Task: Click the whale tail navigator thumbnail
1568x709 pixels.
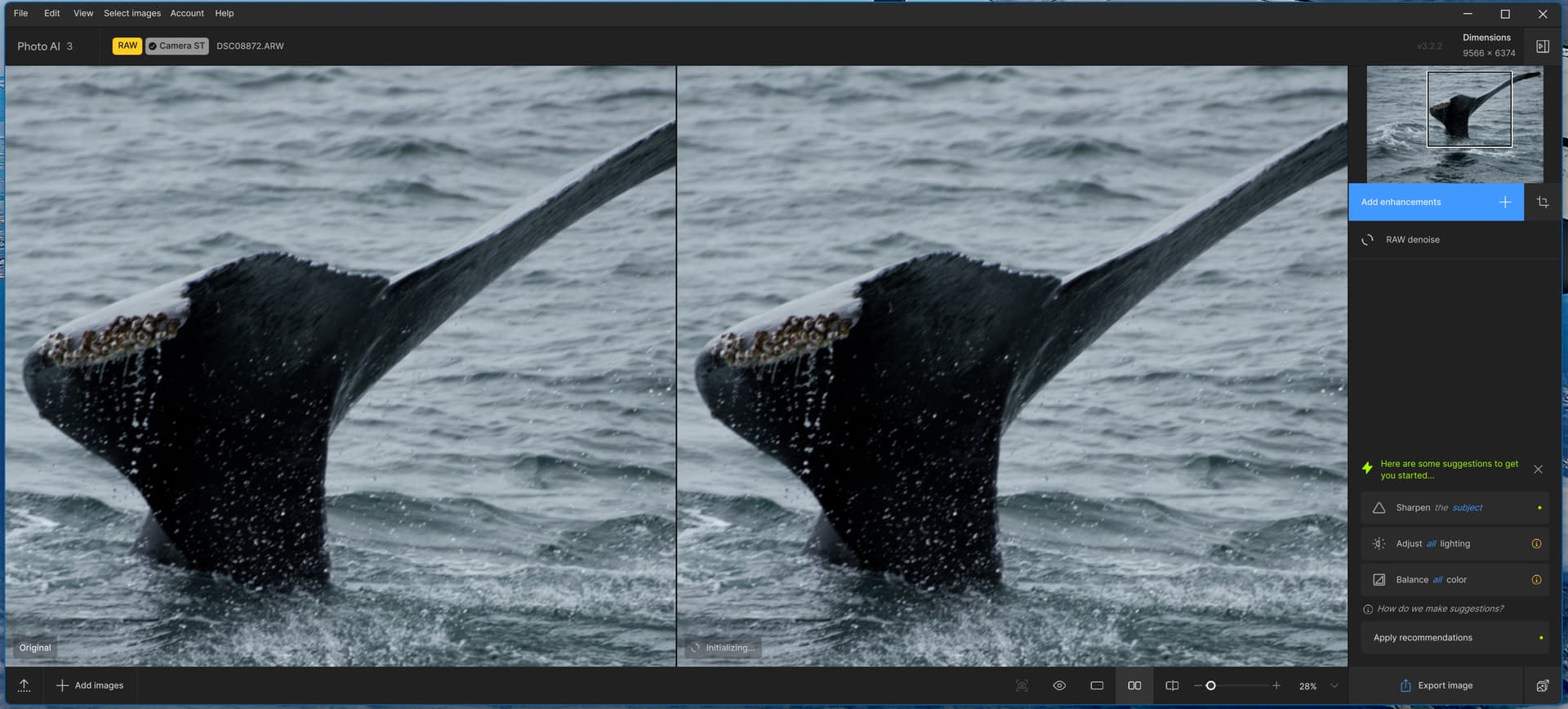Action: (x=1454, y=124)
